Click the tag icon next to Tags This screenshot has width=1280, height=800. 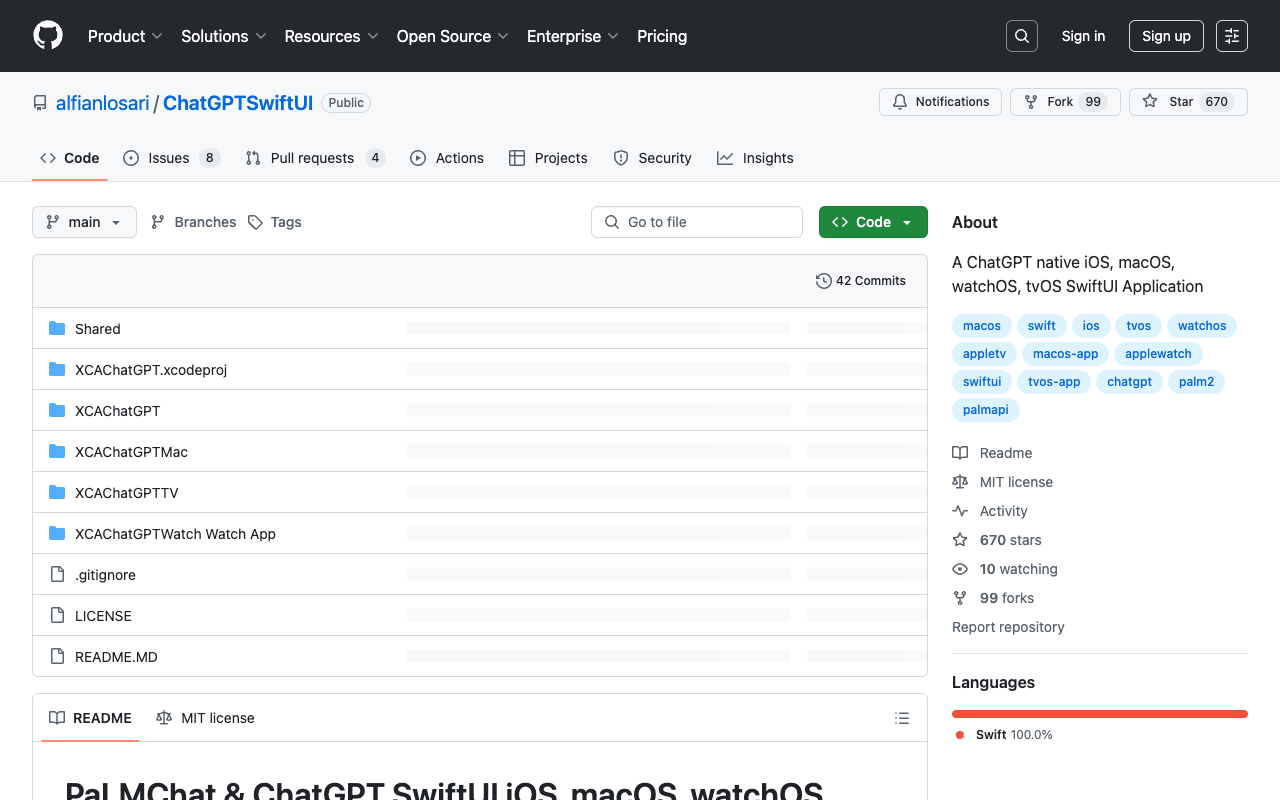tap(255, 222)
